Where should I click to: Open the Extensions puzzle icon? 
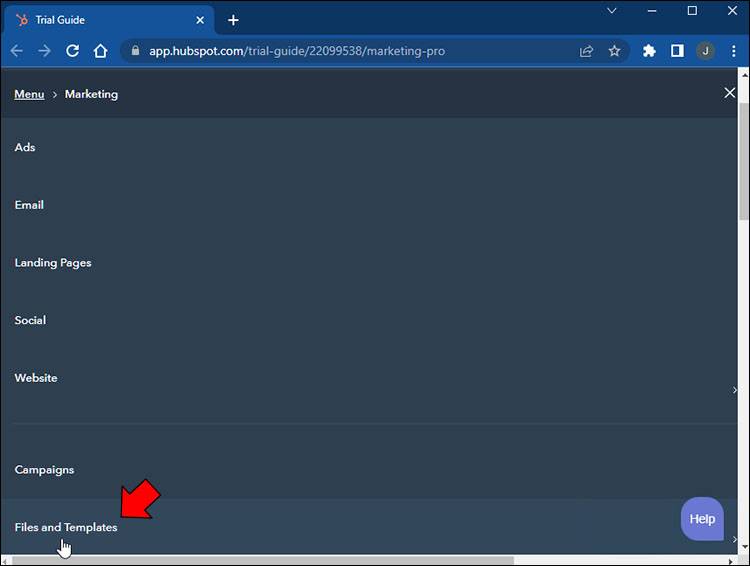point(649,51)
